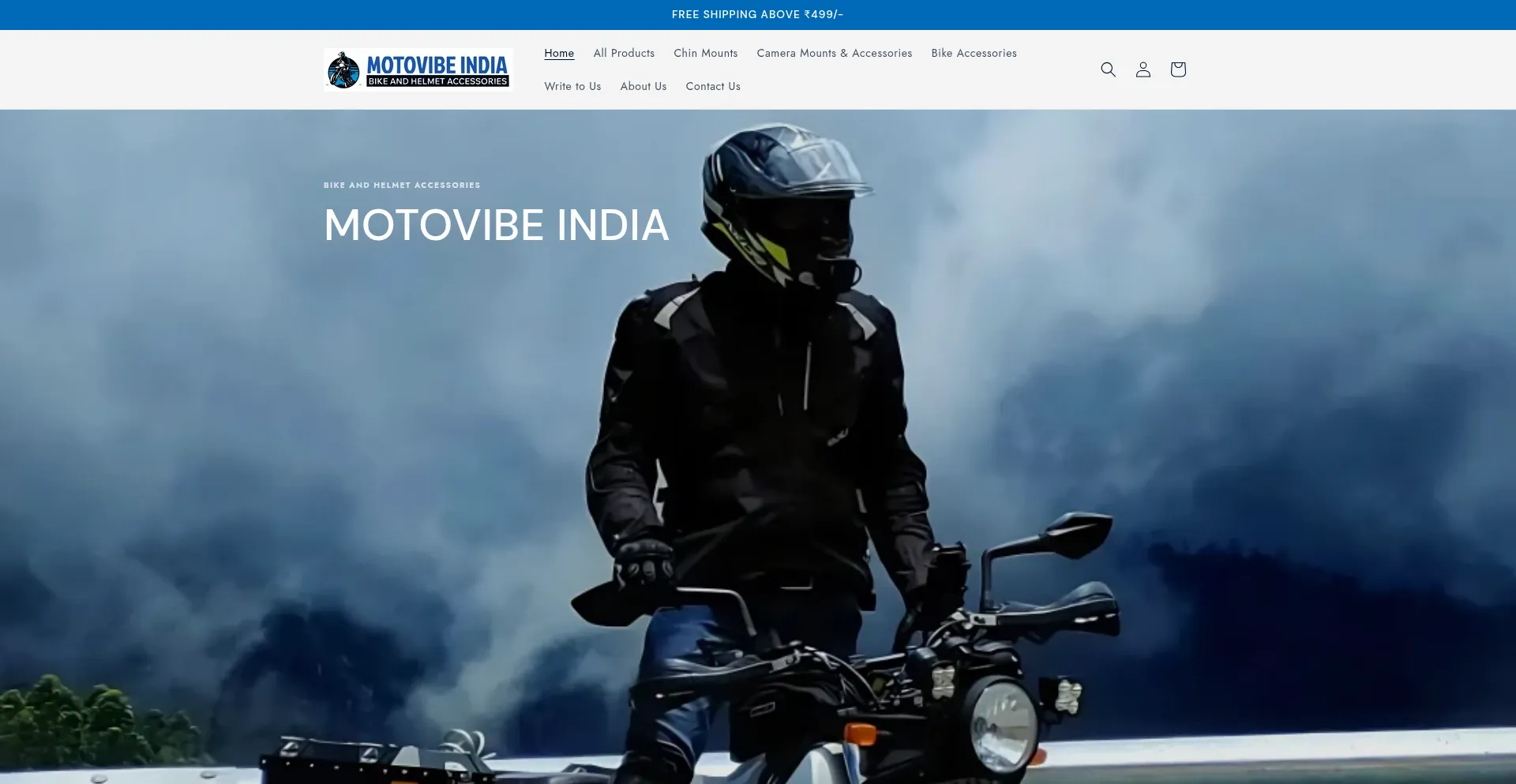The height and width of the screenshot is (784, 1516).
Task: Navigate to Chin Mounts
Action: (705, 53)
